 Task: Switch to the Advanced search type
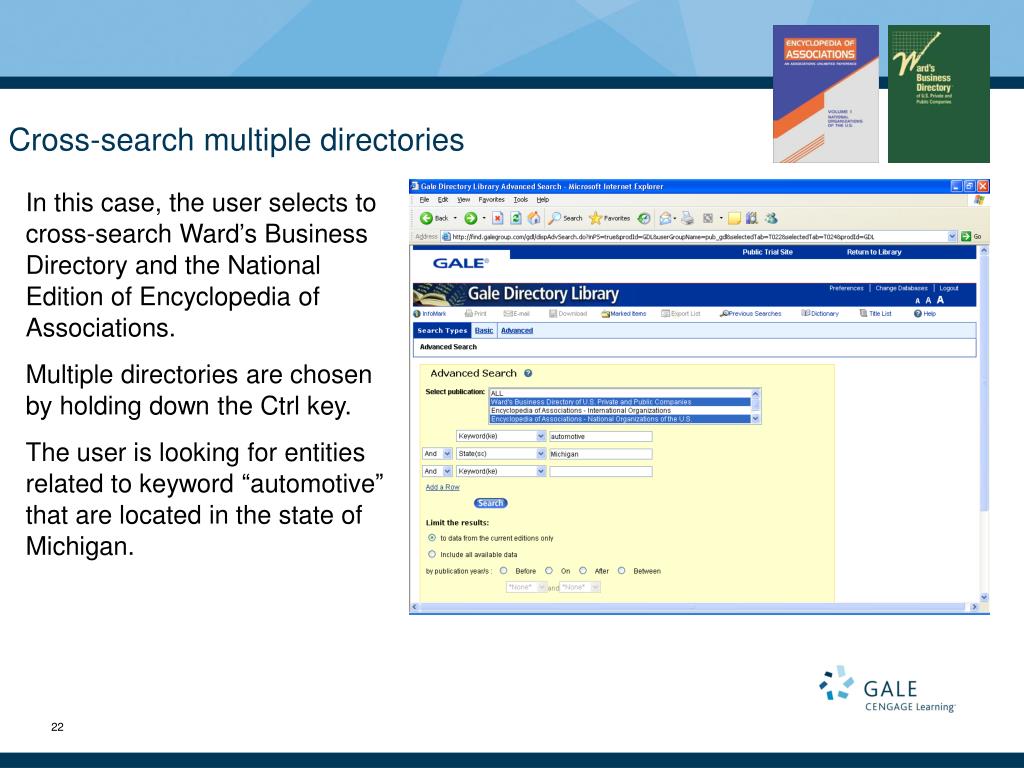click(x=517, y=330)
